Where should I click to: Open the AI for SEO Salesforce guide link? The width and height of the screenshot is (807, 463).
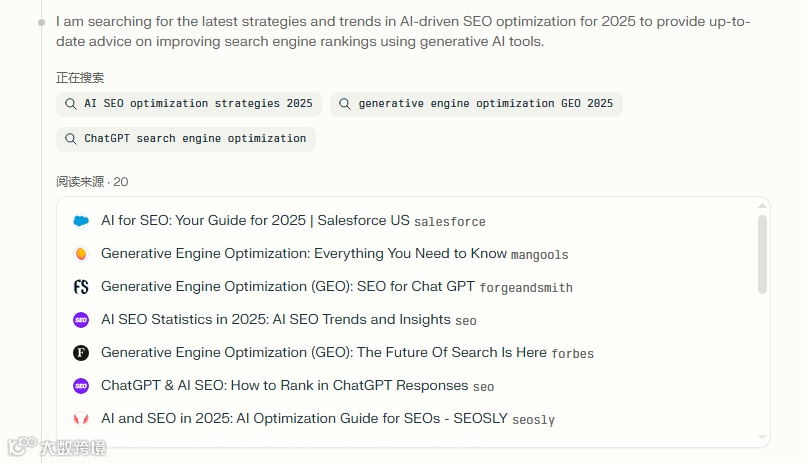pos(255,221)
